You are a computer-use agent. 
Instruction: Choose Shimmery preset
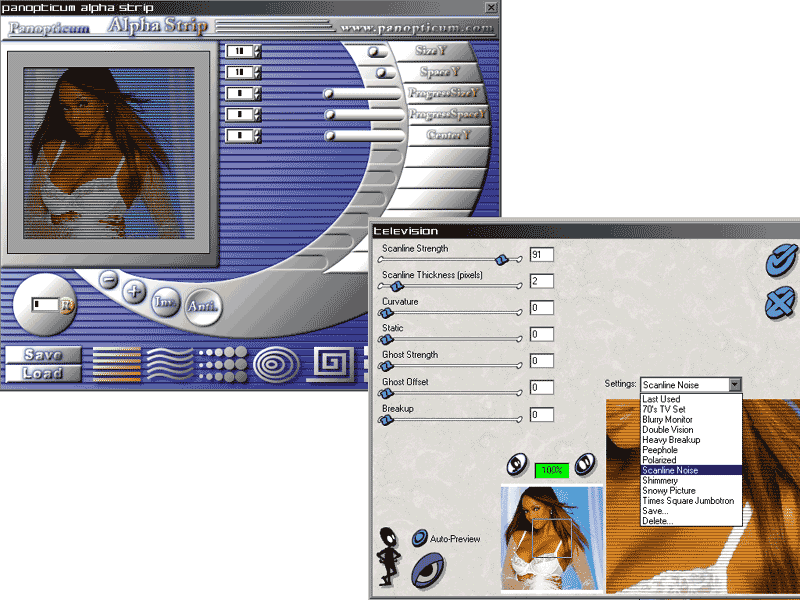(691, 480)
